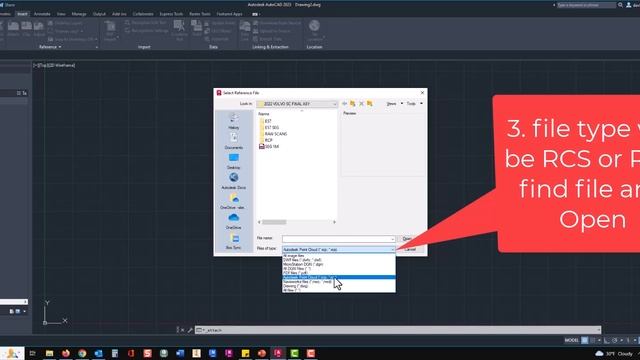Open the Tools menu in the dialog

point(414,104)
